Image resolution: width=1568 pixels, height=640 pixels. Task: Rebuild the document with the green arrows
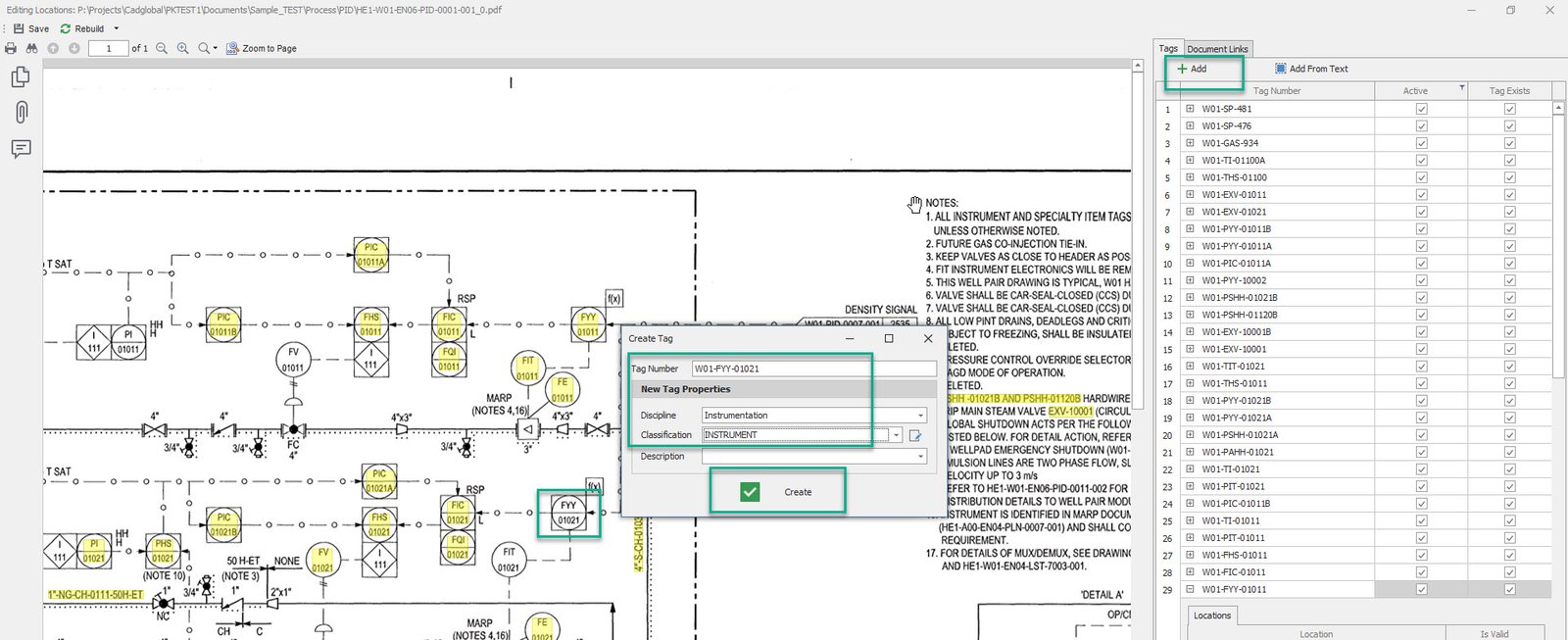[x=66, y=28]
